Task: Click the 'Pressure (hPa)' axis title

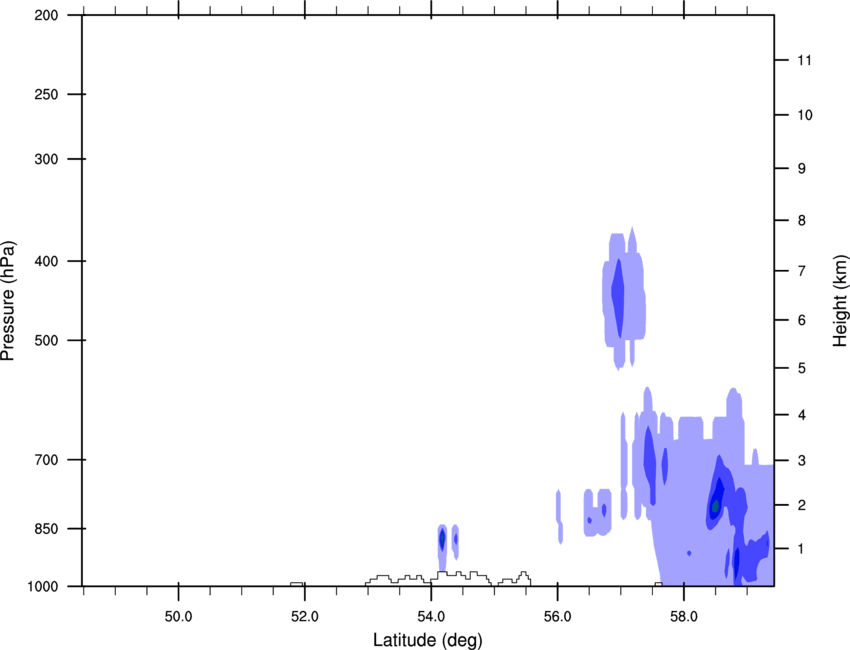Action: point(9,301)
